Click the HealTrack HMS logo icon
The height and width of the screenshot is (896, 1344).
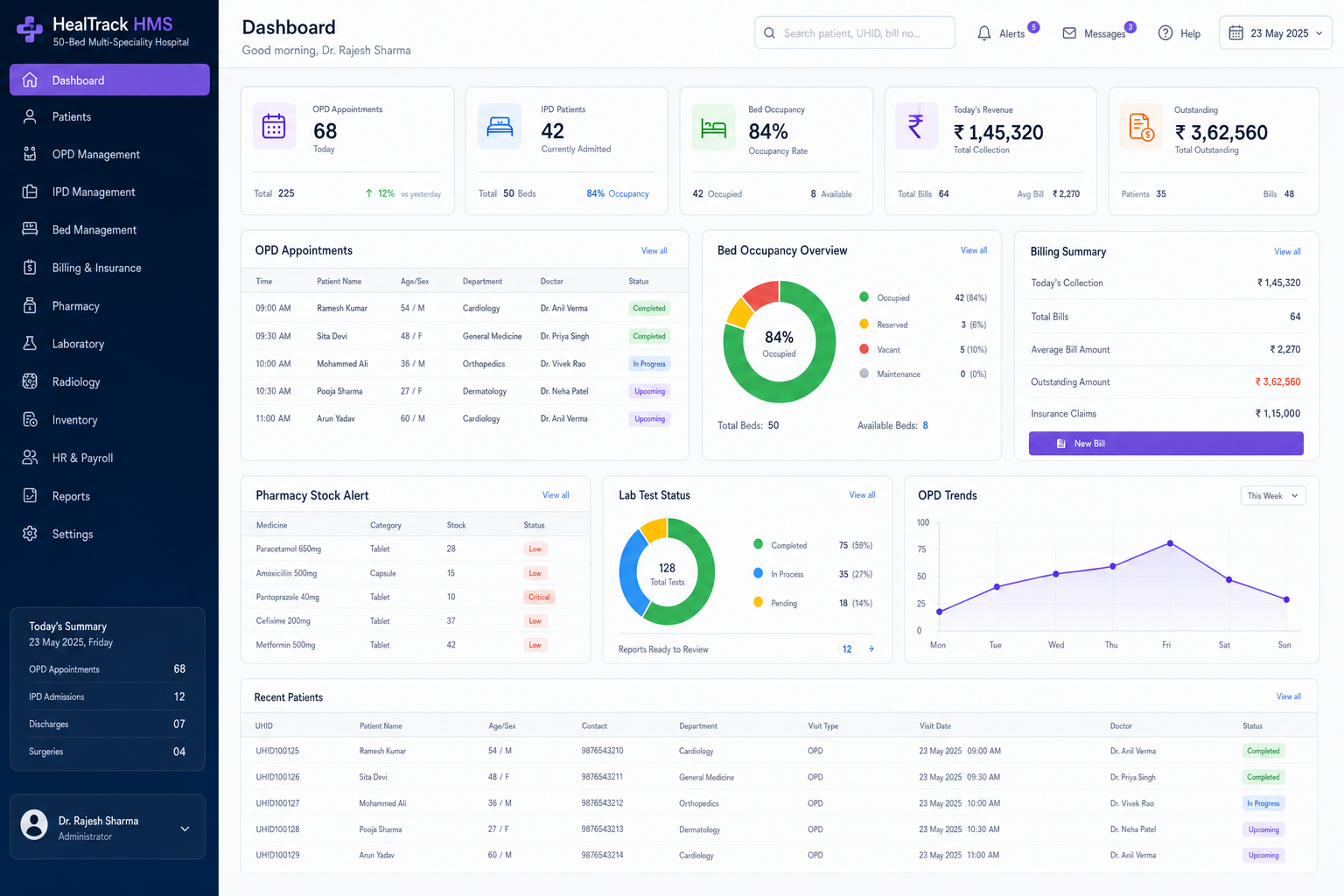(30, 30)
